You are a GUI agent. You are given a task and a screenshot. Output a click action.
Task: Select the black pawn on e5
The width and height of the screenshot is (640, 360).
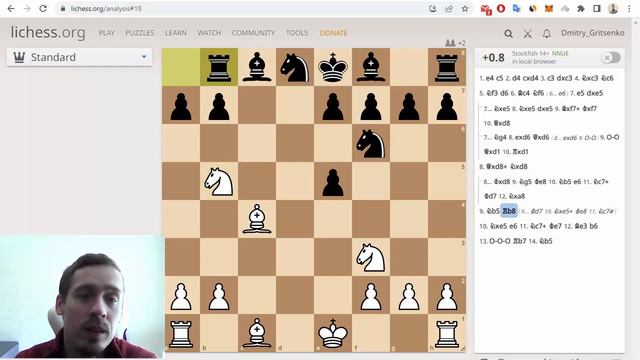[333, 181]
